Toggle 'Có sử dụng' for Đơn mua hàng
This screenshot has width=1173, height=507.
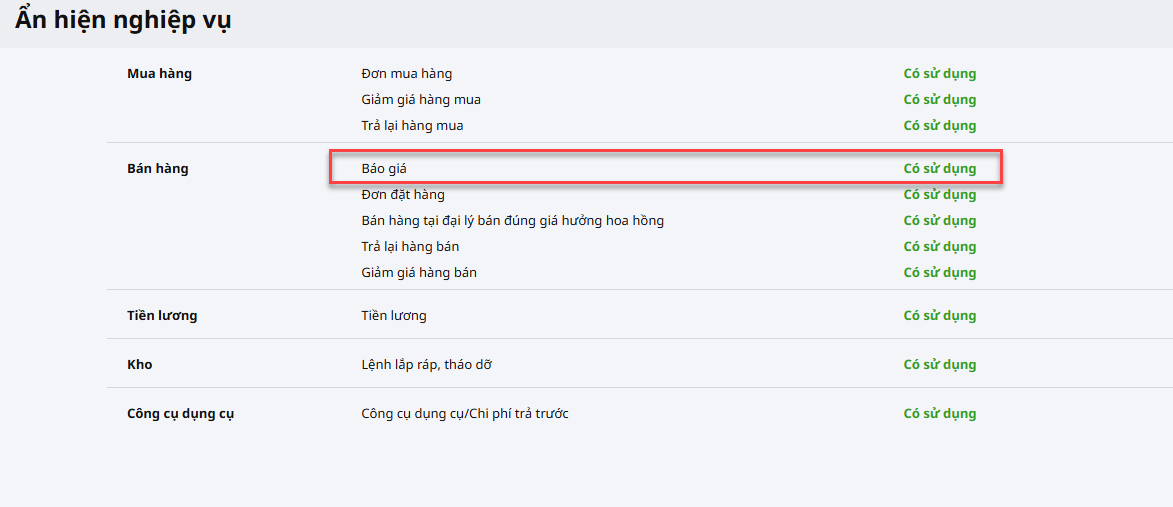click(x=939, y=74)
